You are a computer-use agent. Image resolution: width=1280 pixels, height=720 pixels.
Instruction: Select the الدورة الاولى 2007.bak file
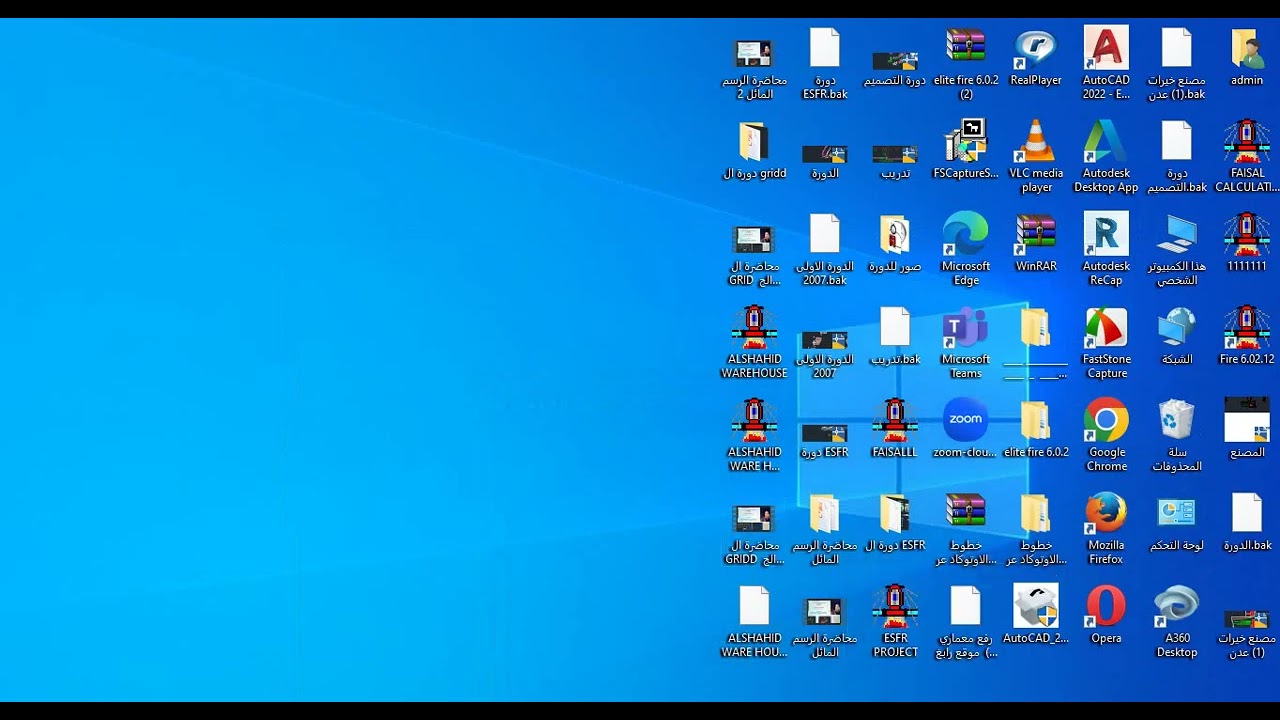(825, 250)
